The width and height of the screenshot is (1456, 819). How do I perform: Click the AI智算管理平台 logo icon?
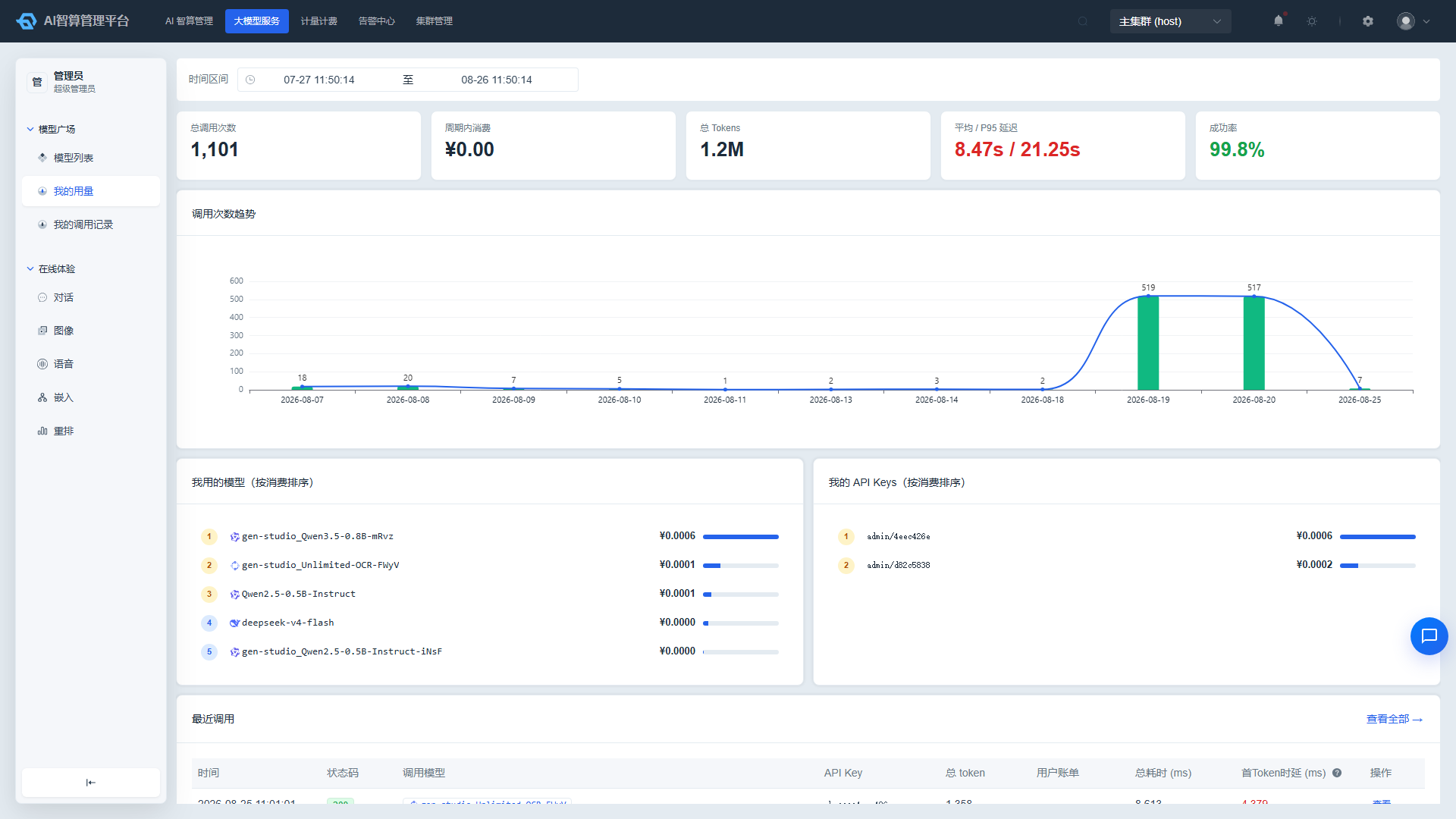click(27, 21)
